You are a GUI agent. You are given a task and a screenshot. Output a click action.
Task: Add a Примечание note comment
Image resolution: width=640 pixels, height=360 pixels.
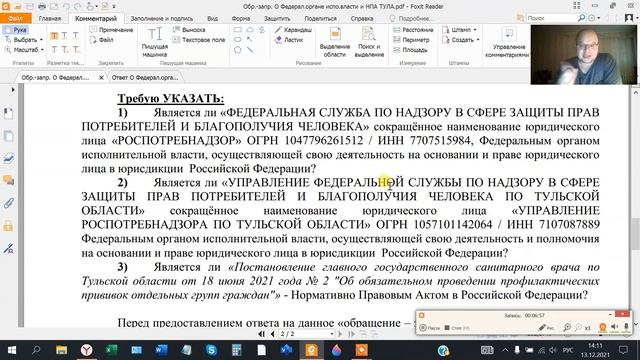pos(111,30)
